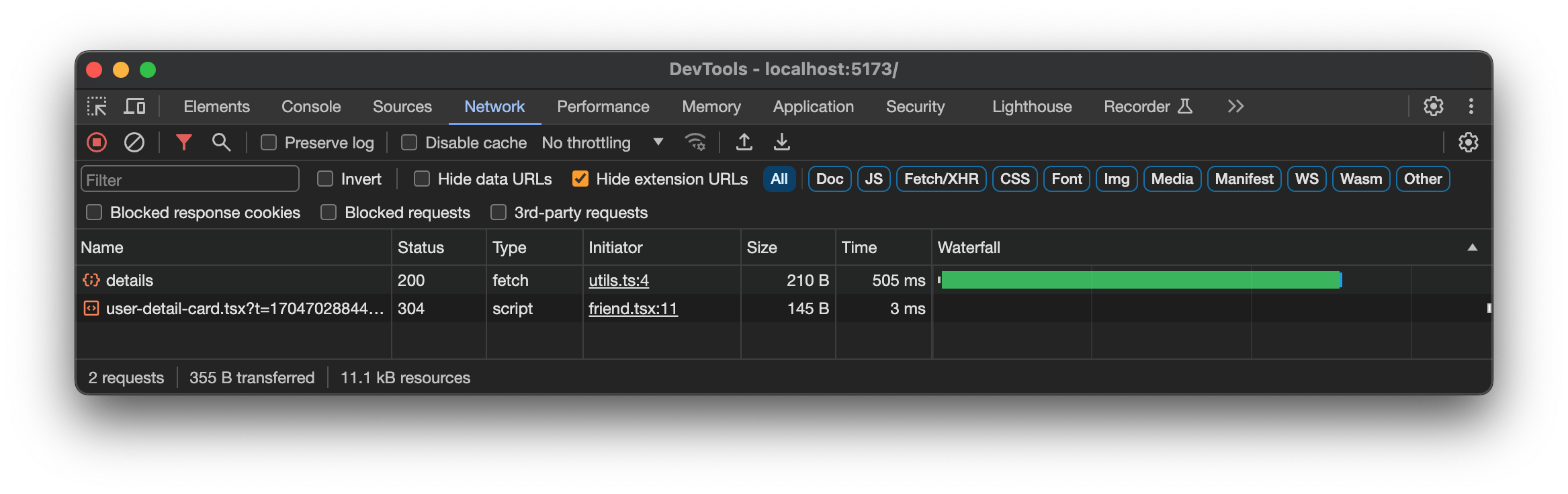This screenshot has height=494, width=1568.
Task: Select the user-detail-card.tsx request name
Action: coord(245,308)
